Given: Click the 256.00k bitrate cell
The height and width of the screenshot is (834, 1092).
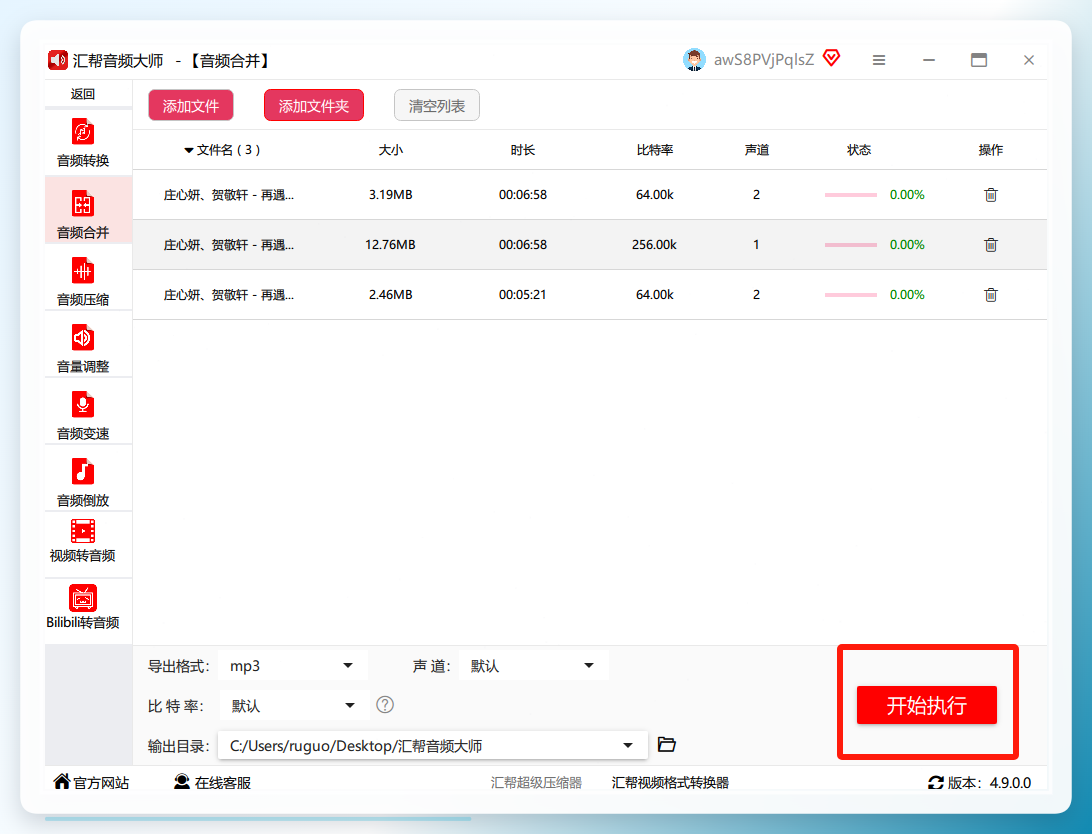Looking at the screenshot, I should click(x=654, y=245).
